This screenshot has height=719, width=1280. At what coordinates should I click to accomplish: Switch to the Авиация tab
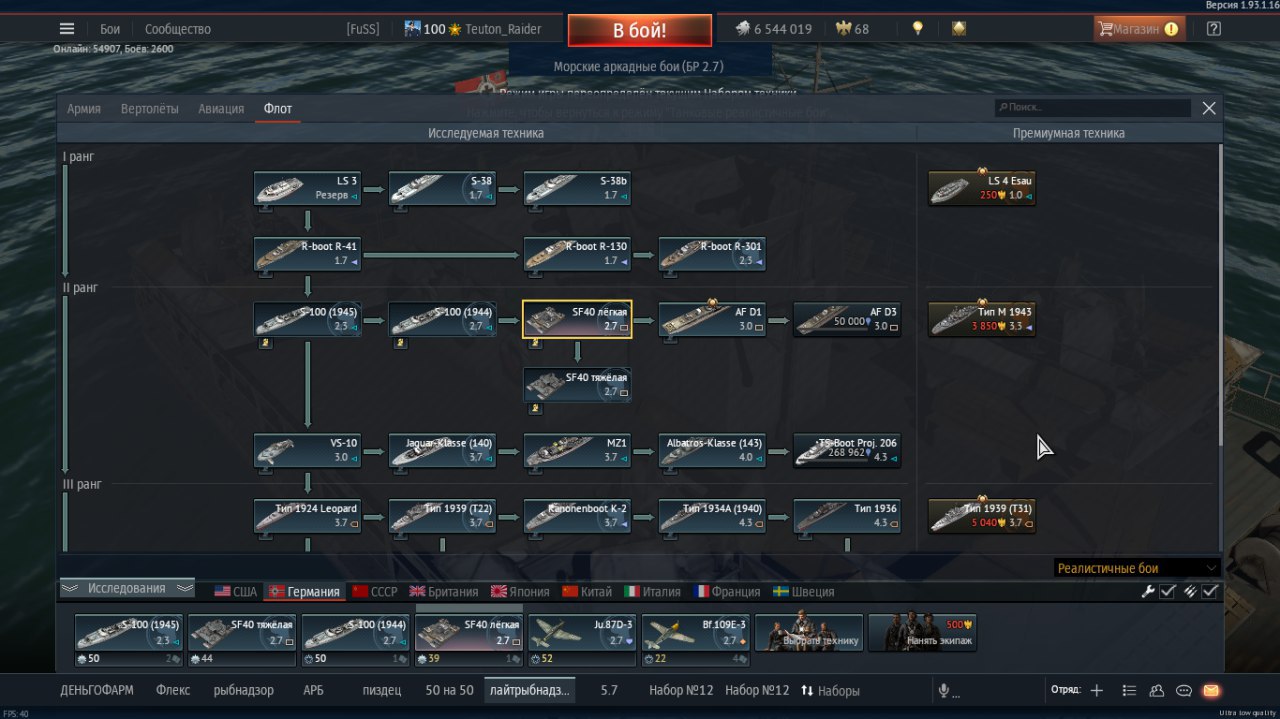(221, 109)
